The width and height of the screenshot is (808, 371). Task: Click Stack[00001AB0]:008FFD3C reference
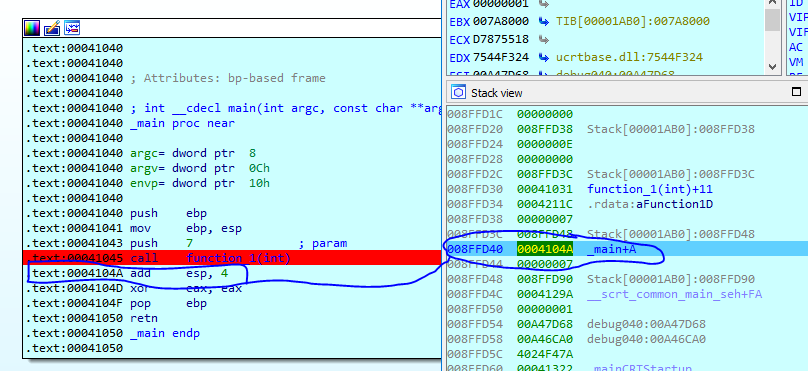[670, 174]
